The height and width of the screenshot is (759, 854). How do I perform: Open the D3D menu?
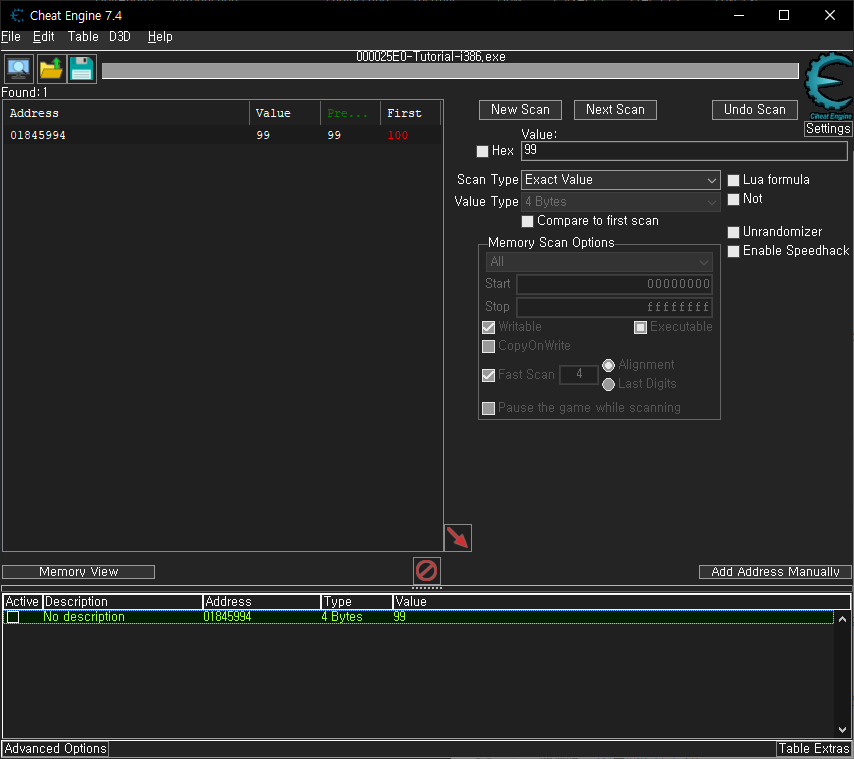120,36
